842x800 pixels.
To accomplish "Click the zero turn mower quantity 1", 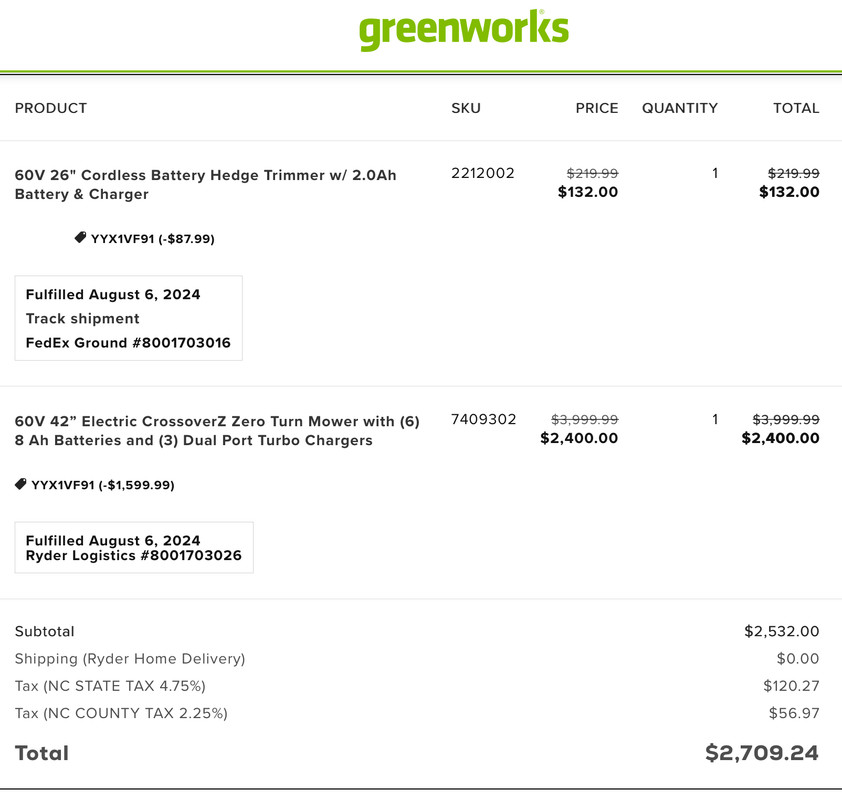I will pos(715,419).
